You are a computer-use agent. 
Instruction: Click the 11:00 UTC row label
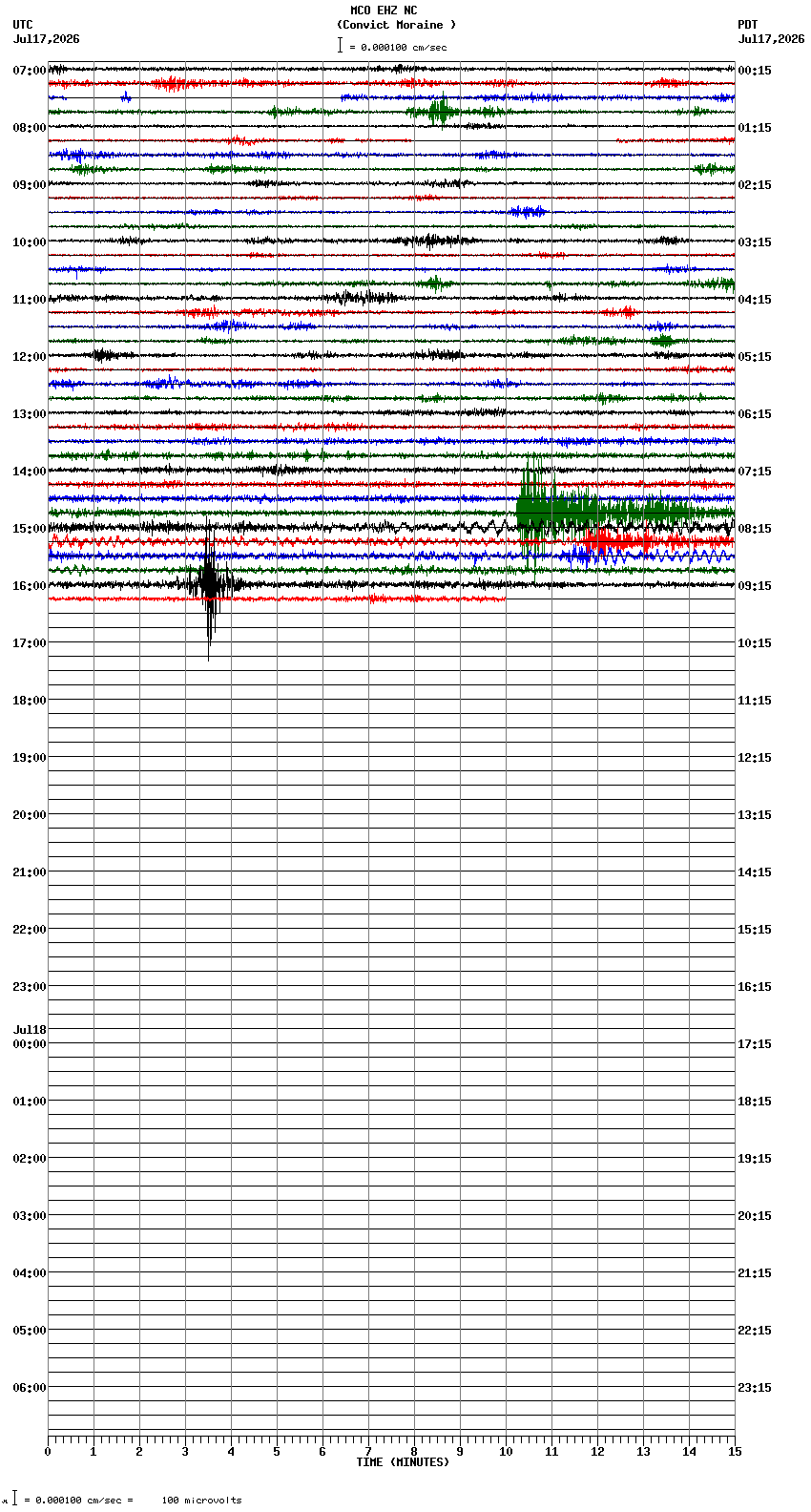click(x=30, y=300)
